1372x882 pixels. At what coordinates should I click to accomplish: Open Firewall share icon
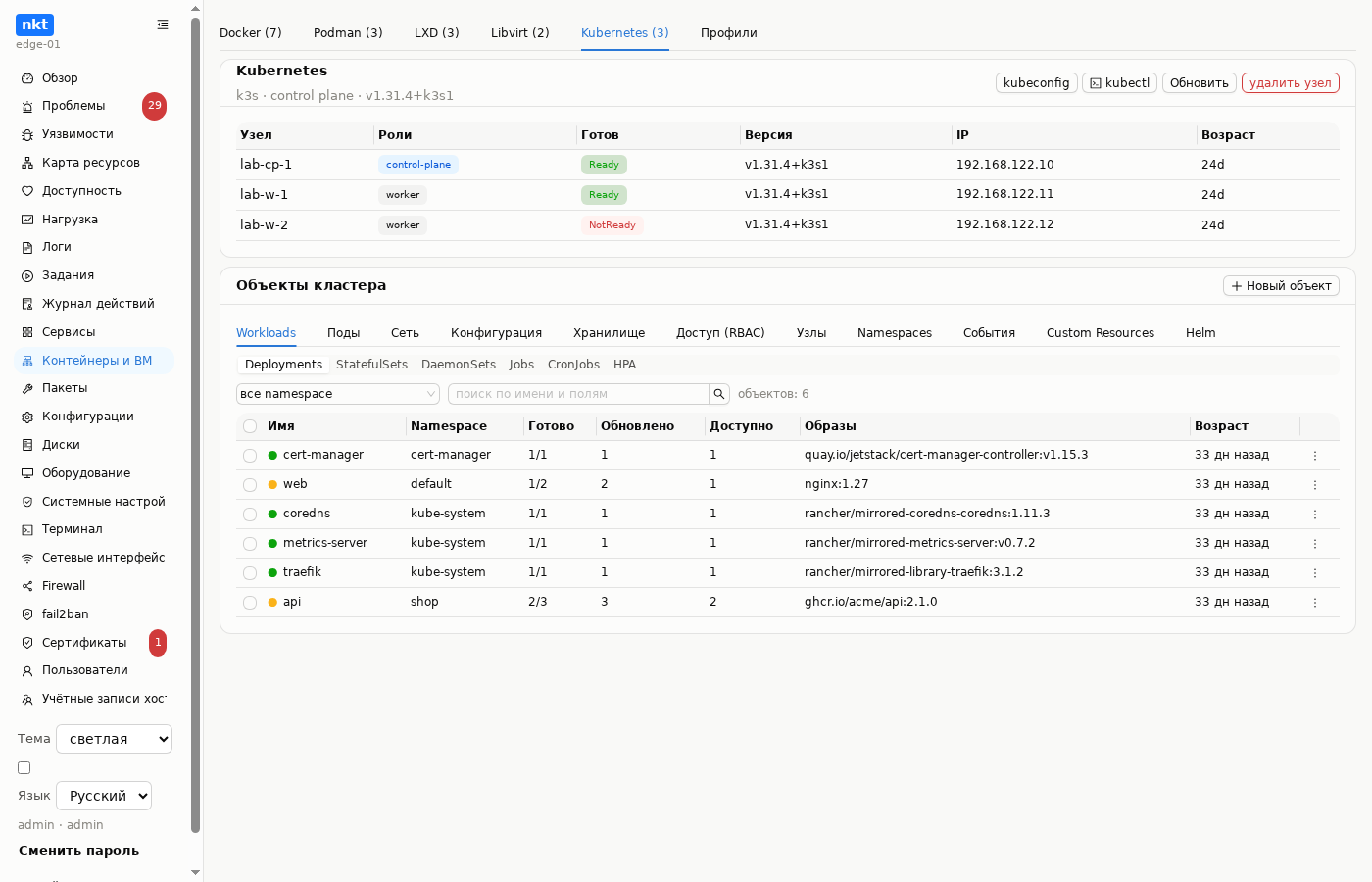pos(27,586)
